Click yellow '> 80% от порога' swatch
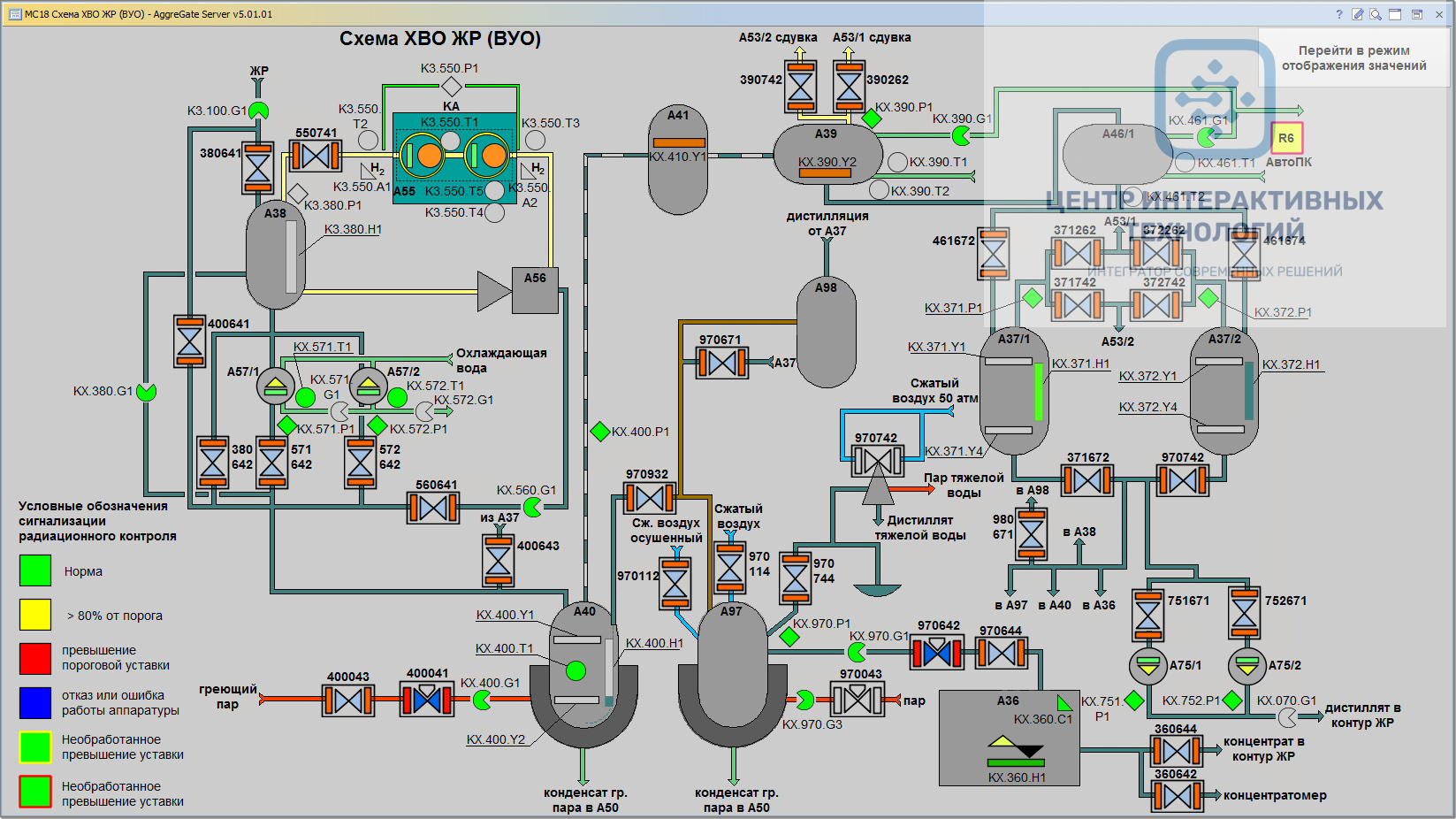The height and width of the screenshot is (819, 1456). [35, 615]
